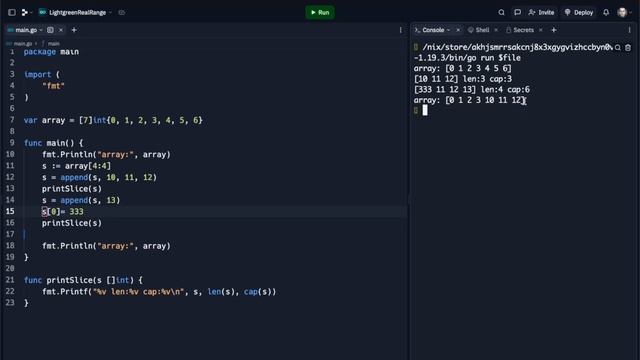Viewport: 640px width, 360px height.
Task: Run the program with the Run button
Action: tap(320, 12)
